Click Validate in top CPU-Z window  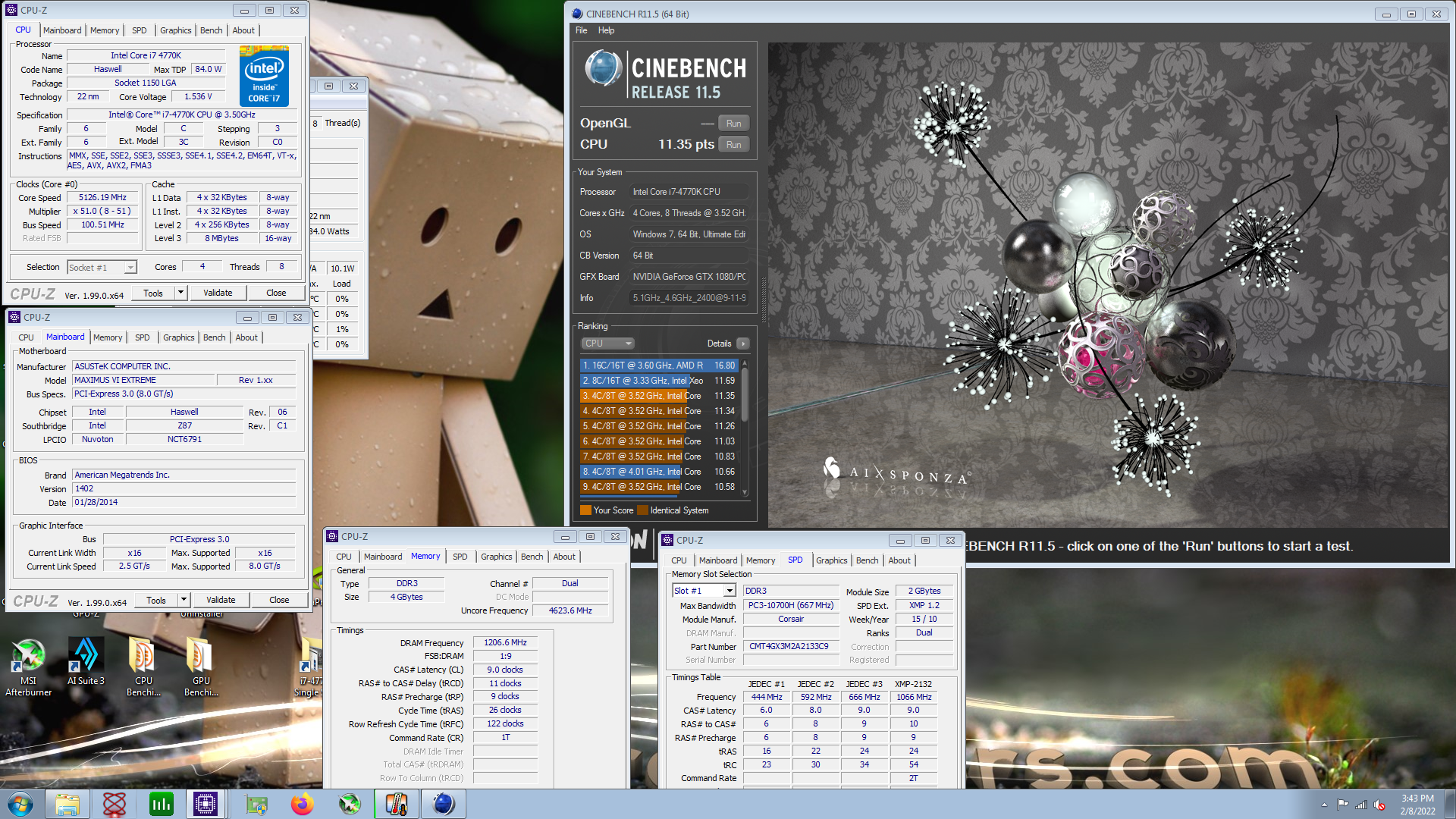(218, 293)
